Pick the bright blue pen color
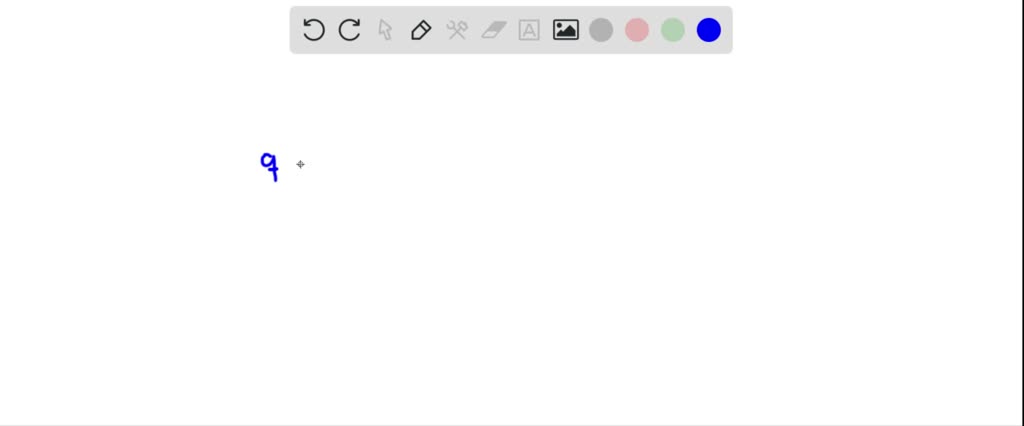The height and width of the screenshot is (426, 1024). click(x=709, y=30)
